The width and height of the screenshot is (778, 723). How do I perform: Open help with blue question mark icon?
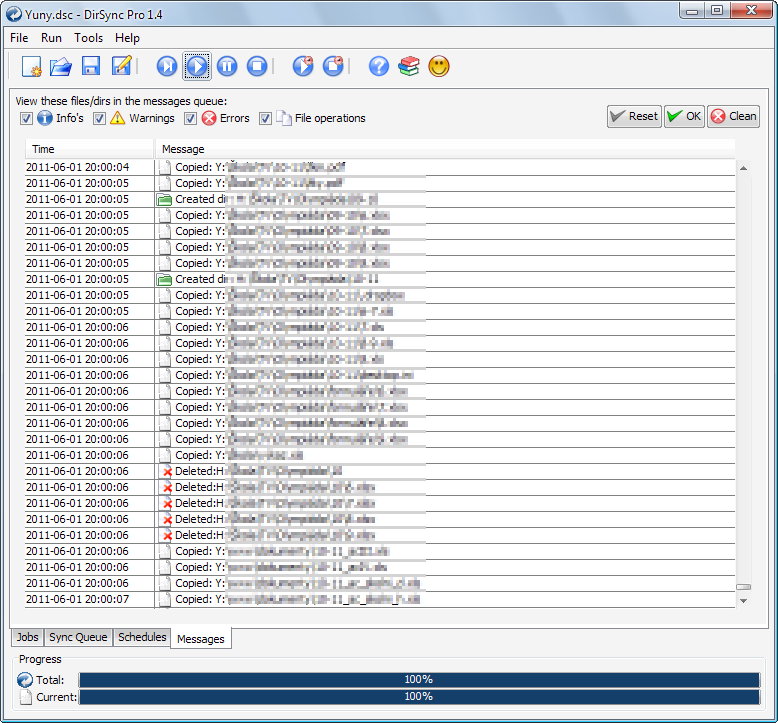tap(379, 66)
